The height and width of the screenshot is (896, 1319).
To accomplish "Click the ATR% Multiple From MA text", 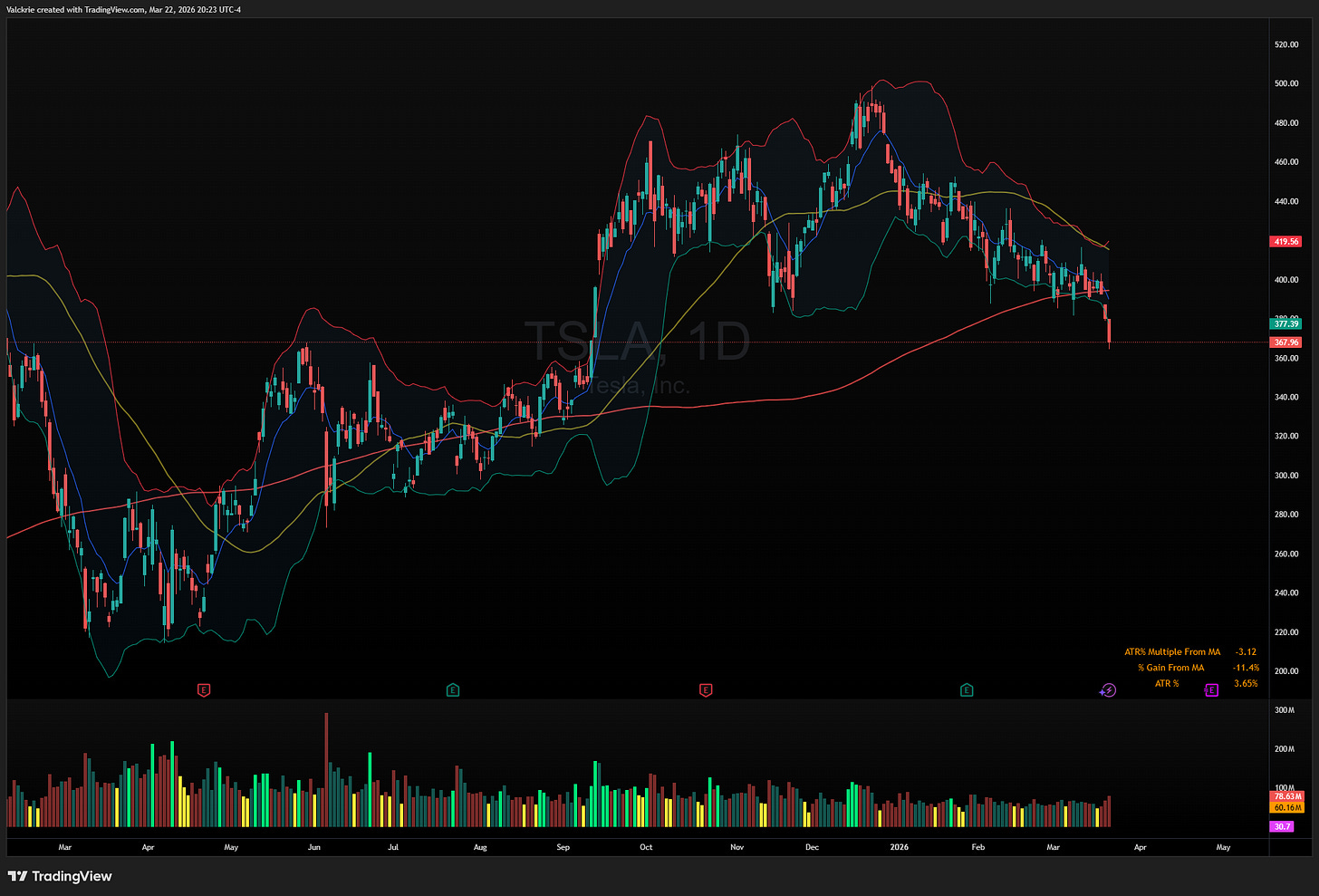I will tap(1172, 651).
